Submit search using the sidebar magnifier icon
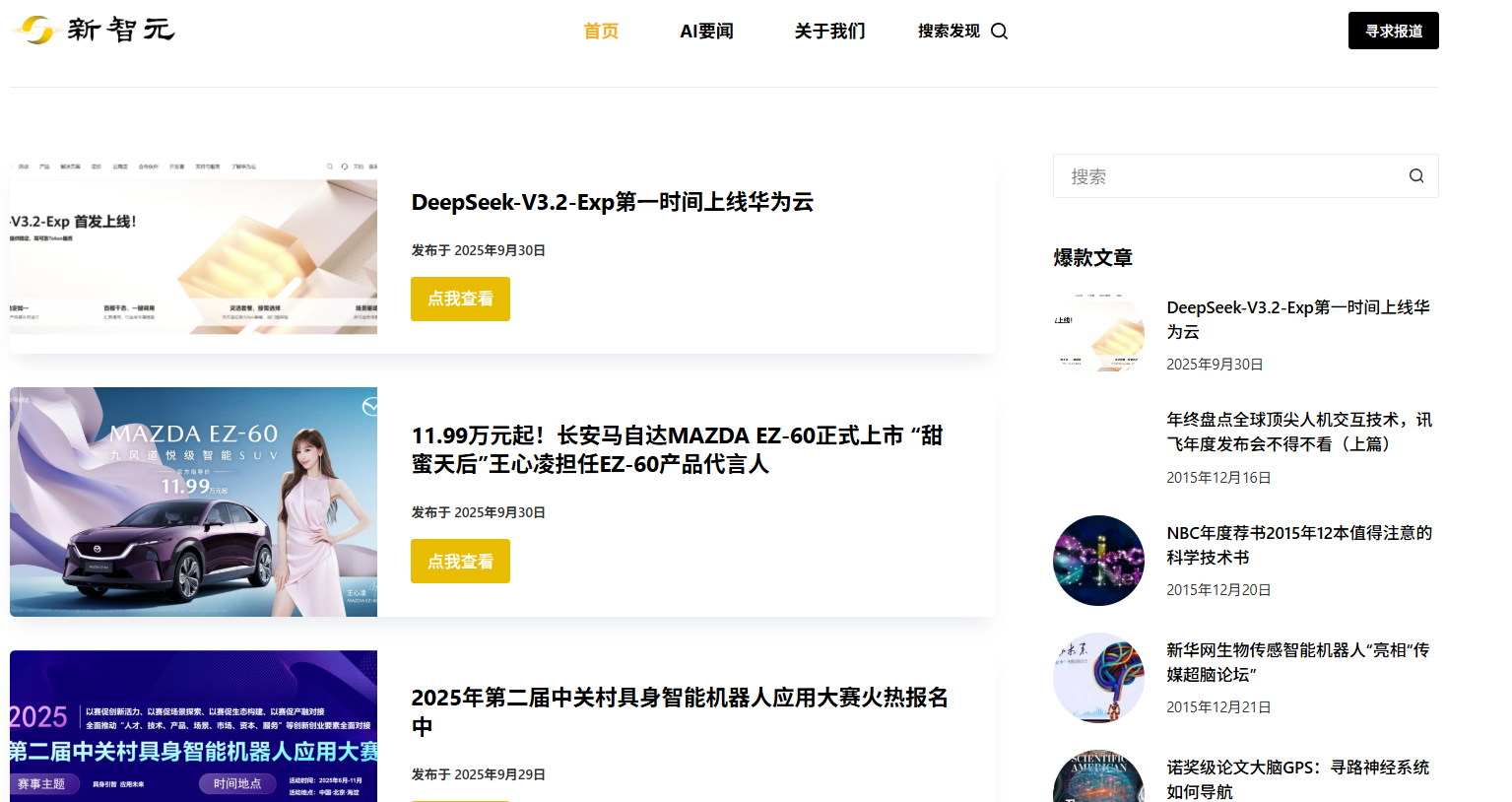Image resolution: width=1512 pixels, height=802 pixels. (1415, 176)
